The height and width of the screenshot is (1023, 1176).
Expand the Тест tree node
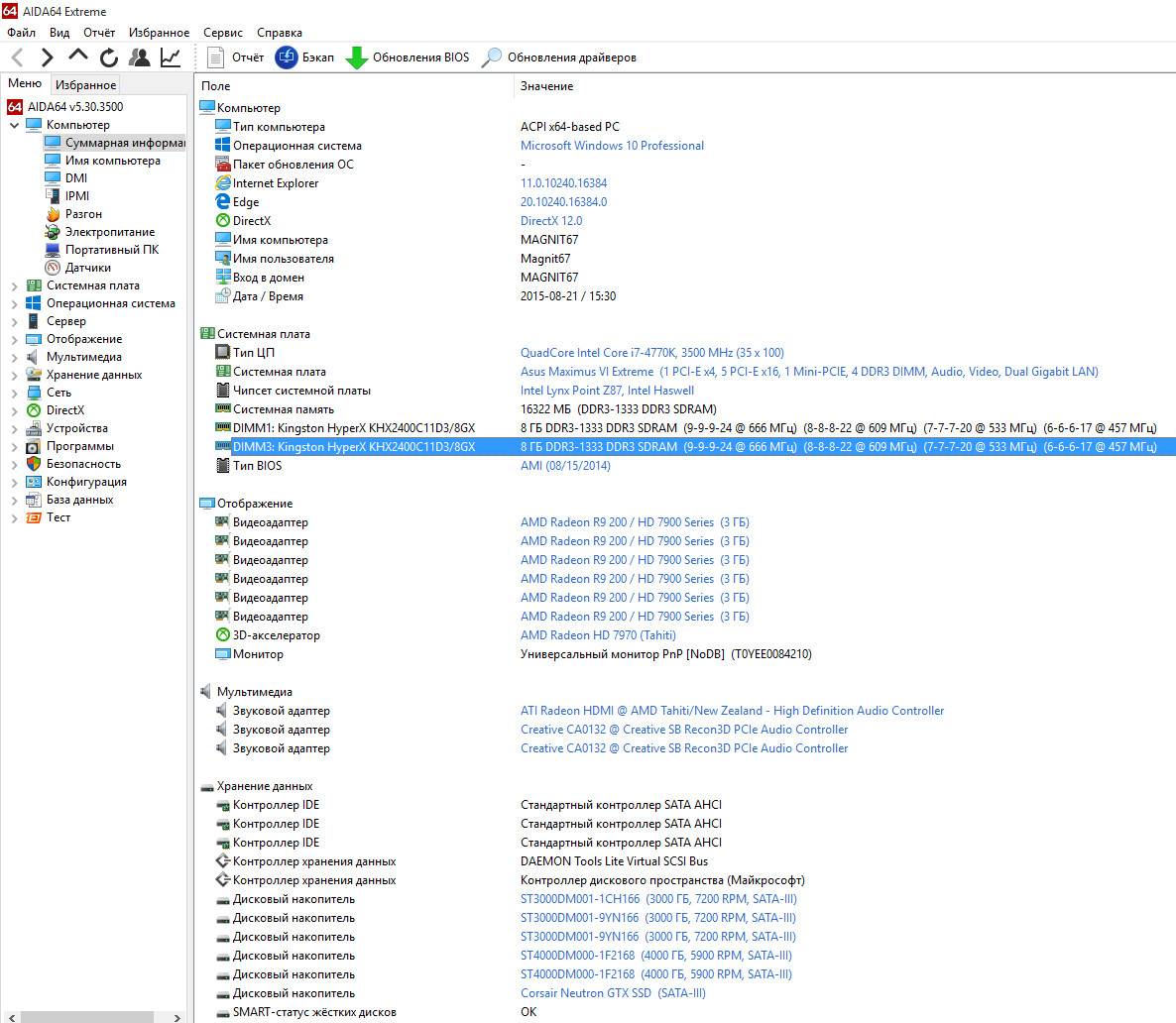click(x=14, y=517)
